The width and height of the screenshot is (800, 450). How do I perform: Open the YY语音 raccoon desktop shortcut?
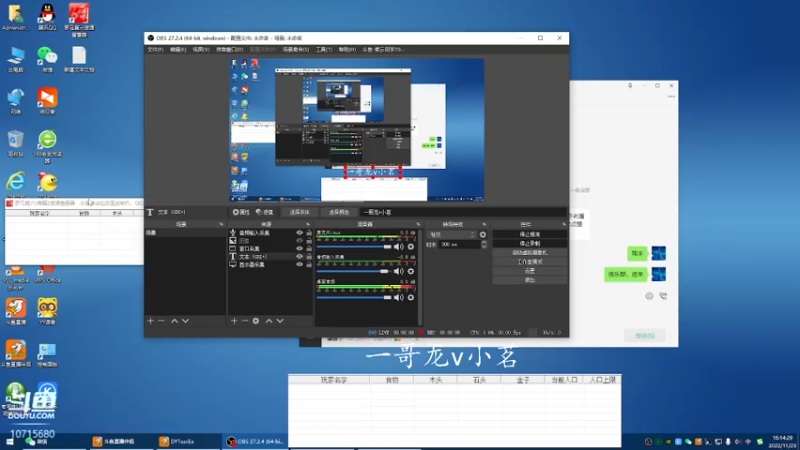point(47,311)
